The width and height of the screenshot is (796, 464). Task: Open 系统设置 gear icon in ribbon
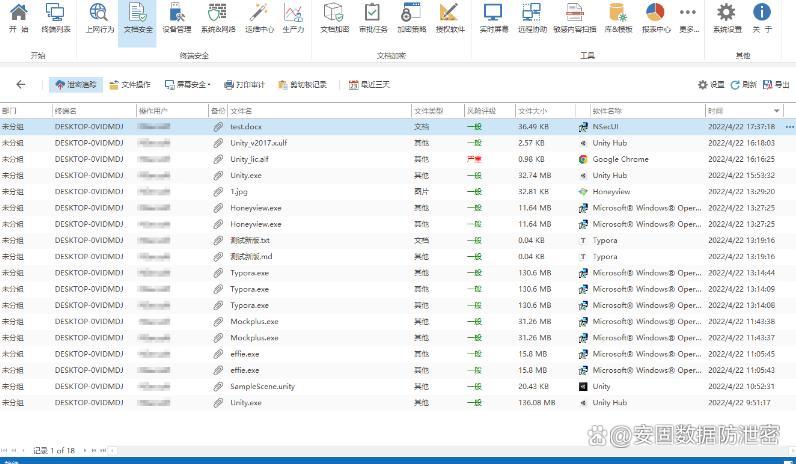pyautogui.click(x=727, y=16)
